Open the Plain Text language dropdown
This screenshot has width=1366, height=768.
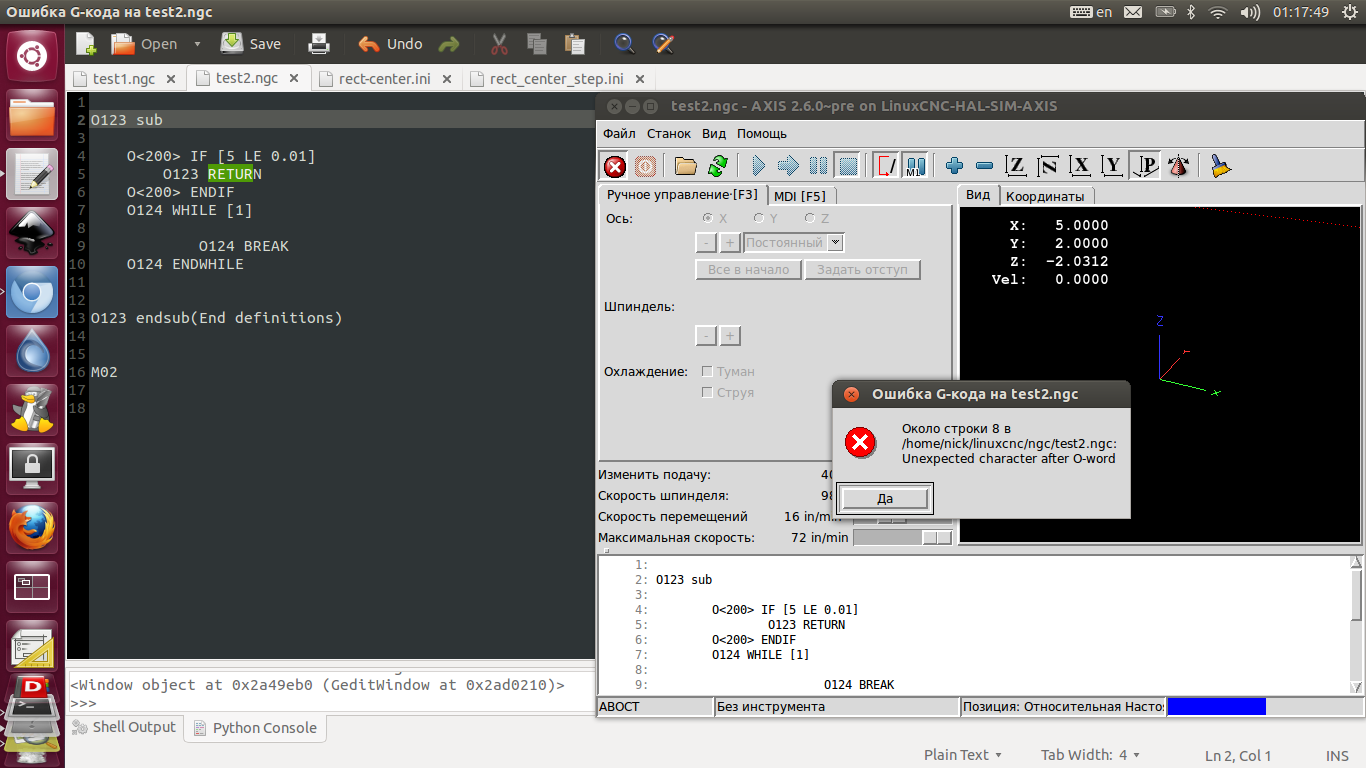(x=963, y=755)
